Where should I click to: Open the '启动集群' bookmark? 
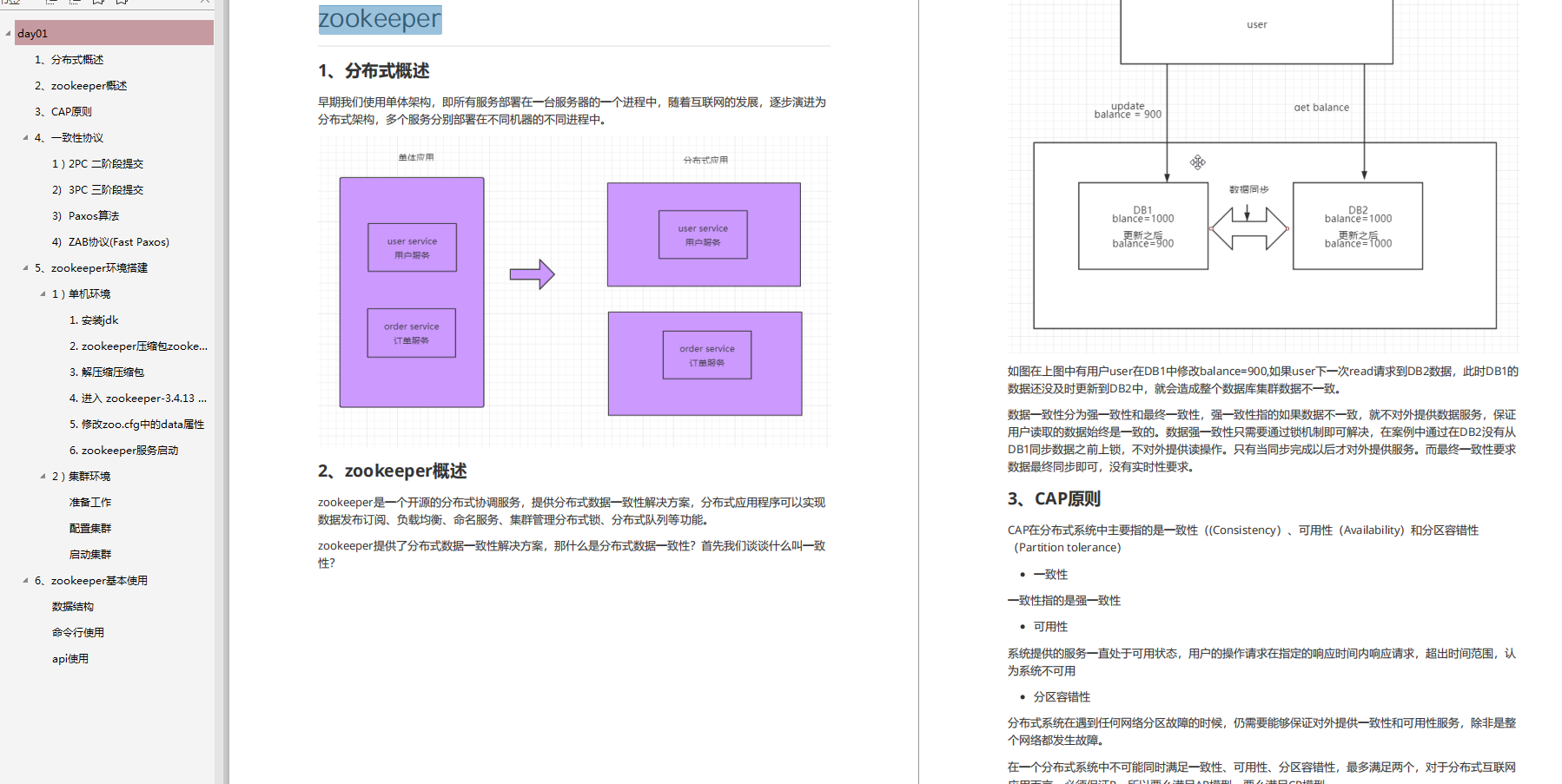pos(90,555)
